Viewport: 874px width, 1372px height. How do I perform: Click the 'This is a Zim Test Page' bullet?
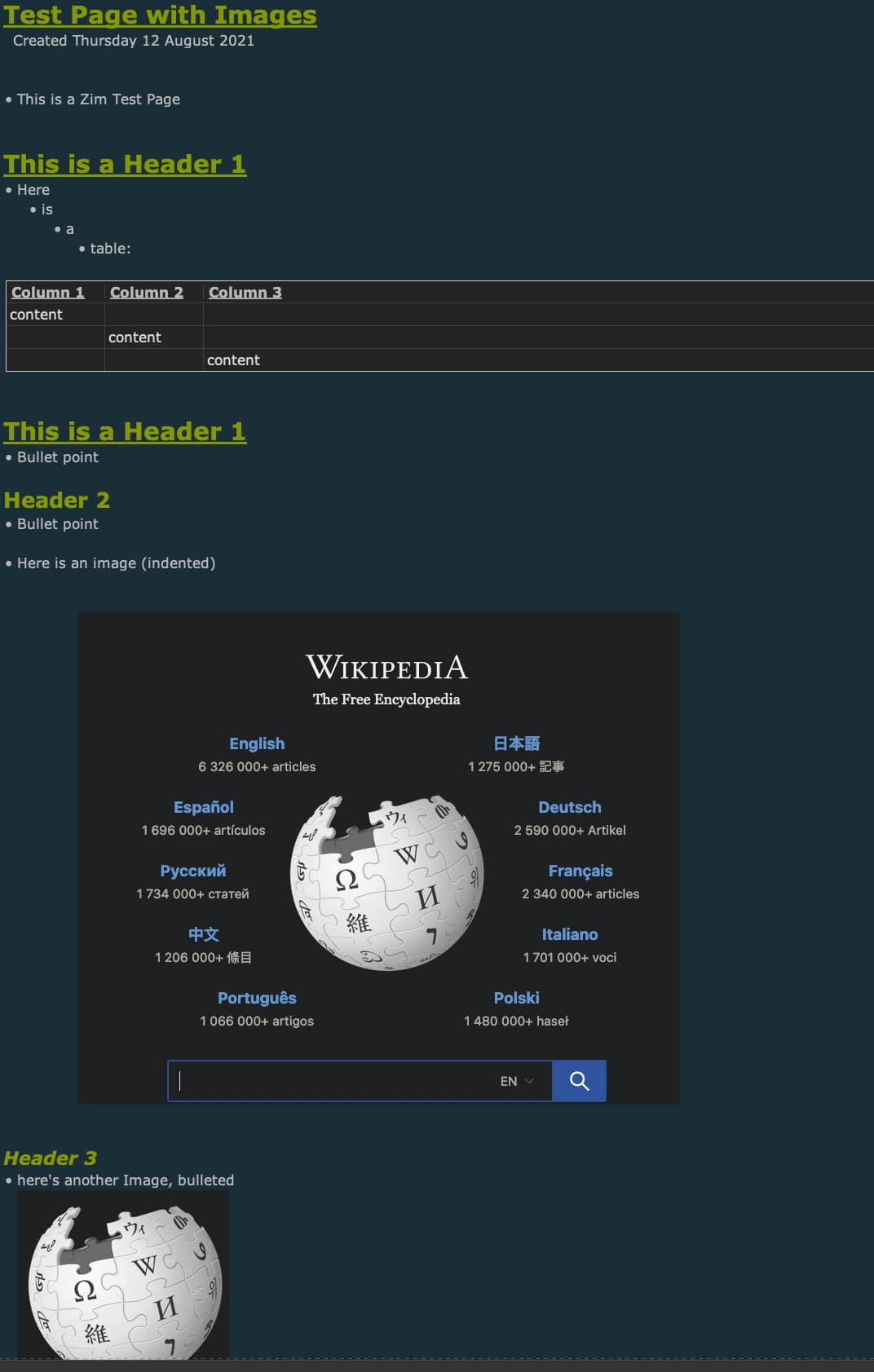tap(99, 99)
